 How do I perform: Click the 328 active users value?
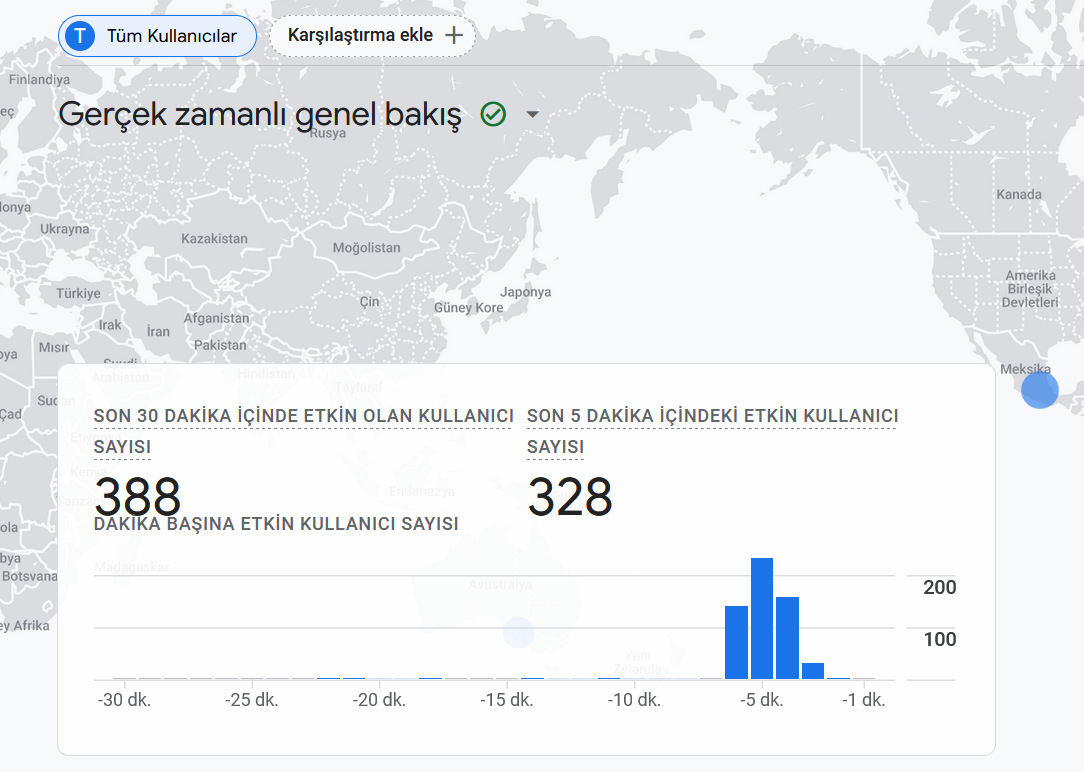570,496
